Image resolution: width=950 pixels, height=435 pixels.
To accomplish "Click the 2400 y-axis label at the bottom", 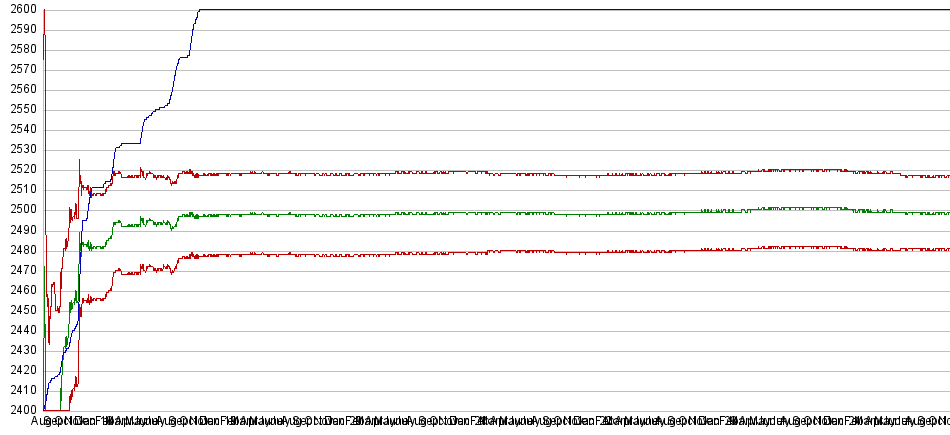I will (24, 410).
